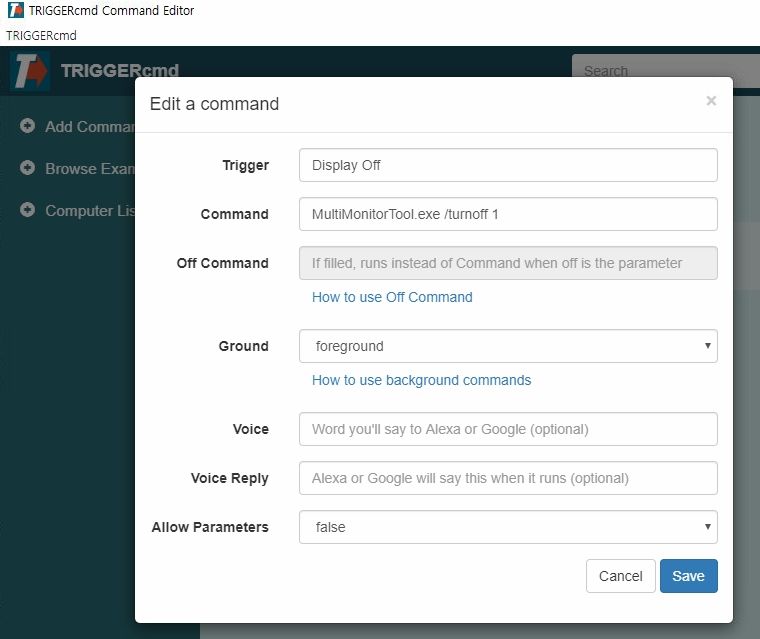
Task: Click the TRIGGERcmd Command Editor window title
Action: point(111,11)
